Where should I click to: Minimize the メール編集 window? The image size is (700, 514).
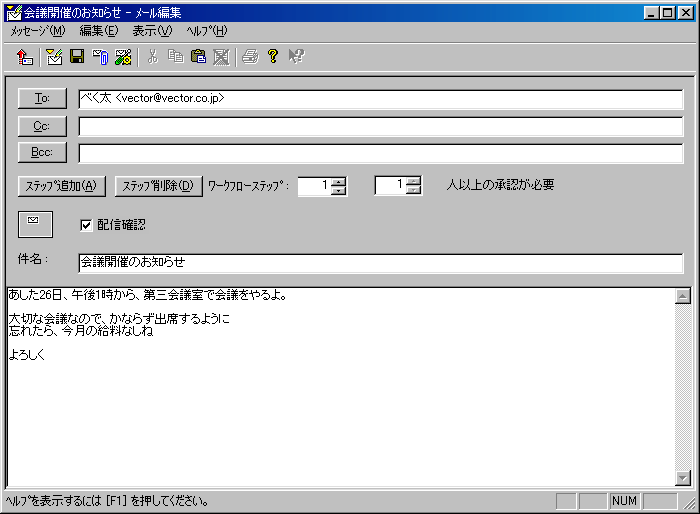(651, 13)
